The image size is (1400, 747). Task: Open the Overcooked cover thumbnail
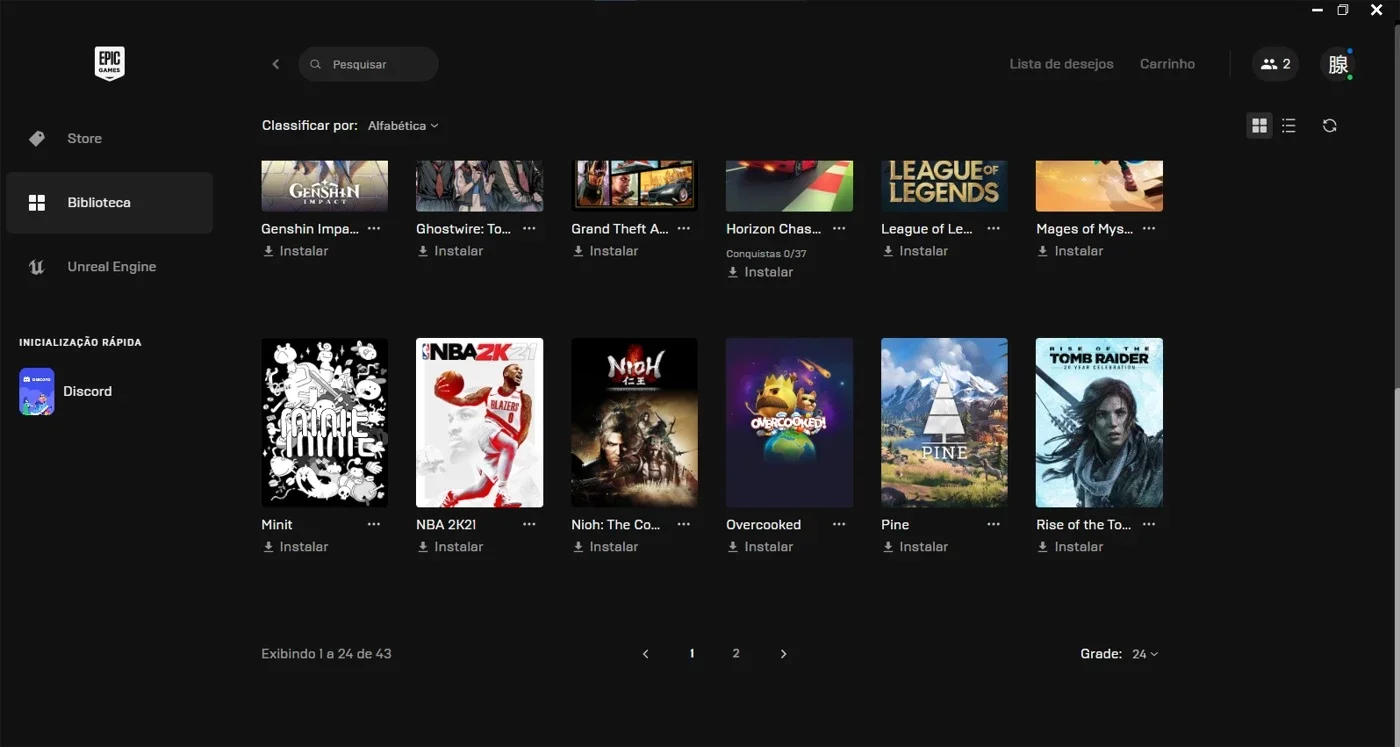click(790, 423)
